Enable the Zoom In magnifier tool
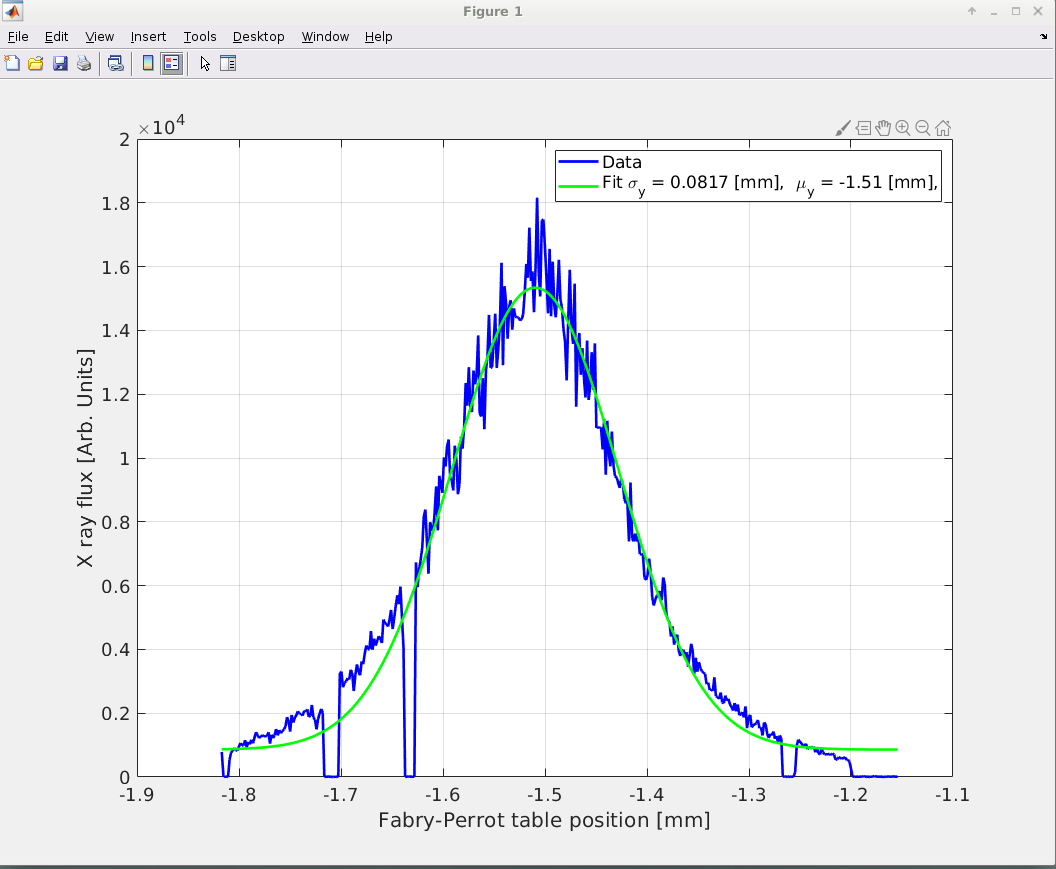The height and width of the screenshot is (869, 1056). (902, 128)
